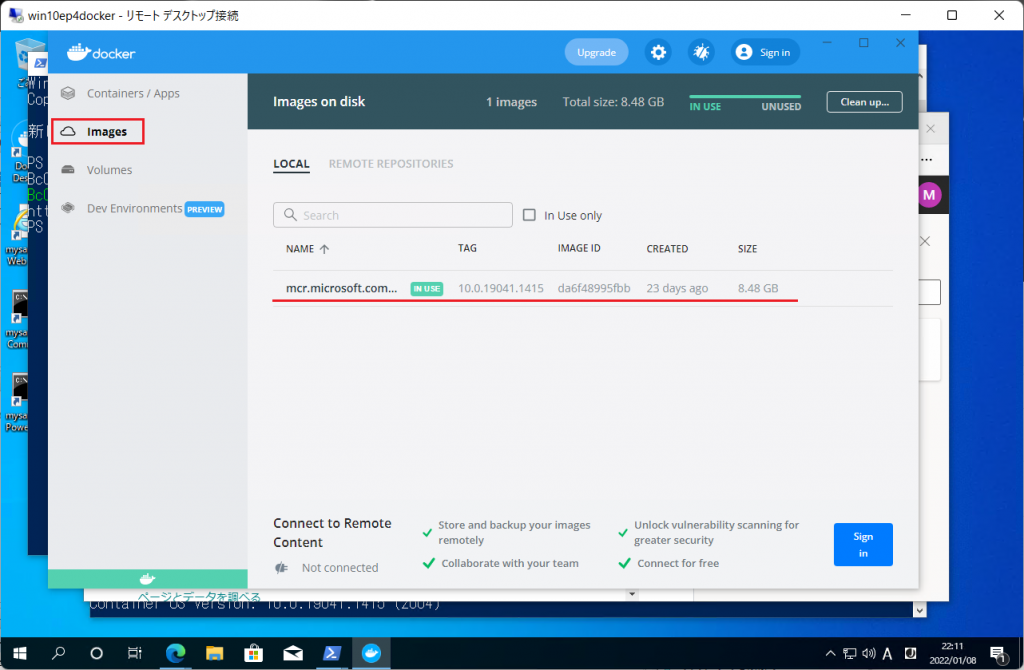This screenshot has height=670, width=1024.
Task: Click the Volumes drive icon in sidebar
Action: click(68, 170)
